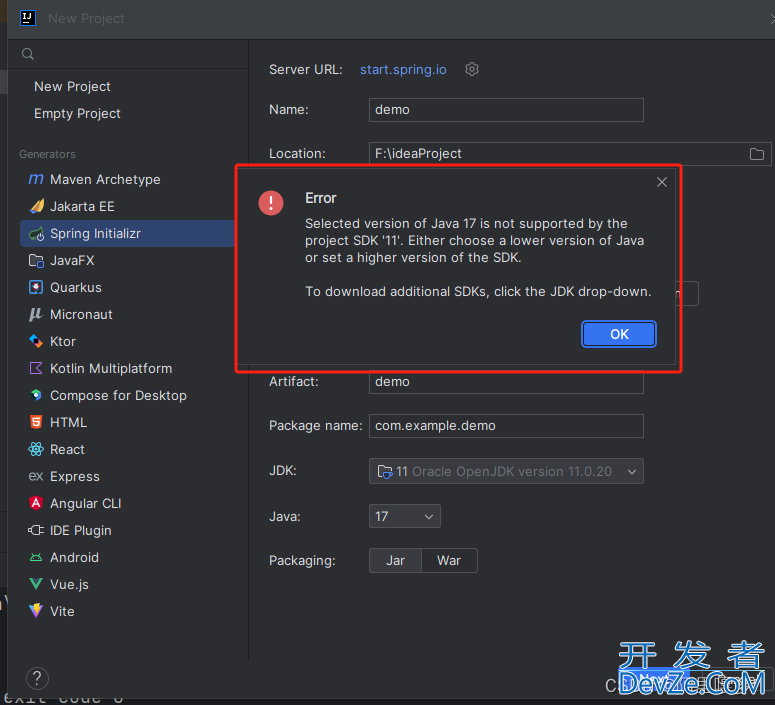Click the Vite lightning icon
The image size is (775, 705).
pyautogui.click(x=36, y=611)
